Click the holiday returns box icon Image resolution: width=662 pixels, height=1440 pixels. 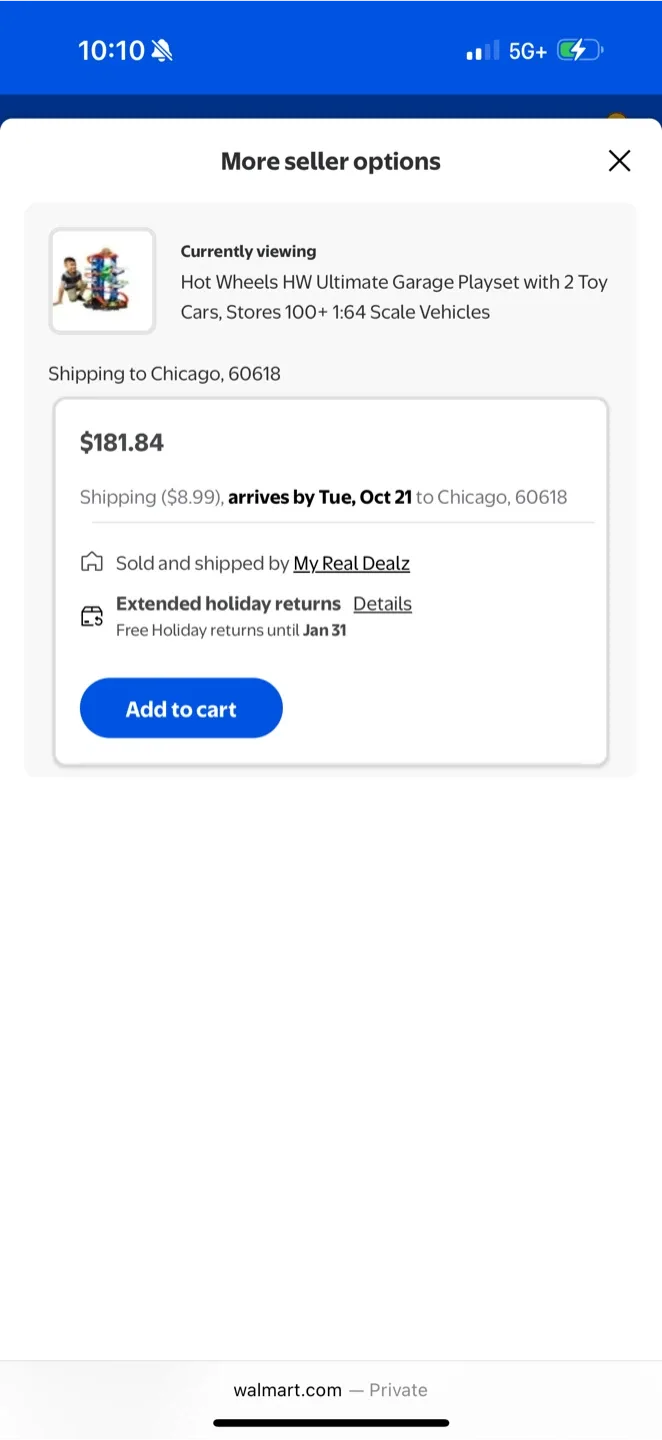pos(92,616)
